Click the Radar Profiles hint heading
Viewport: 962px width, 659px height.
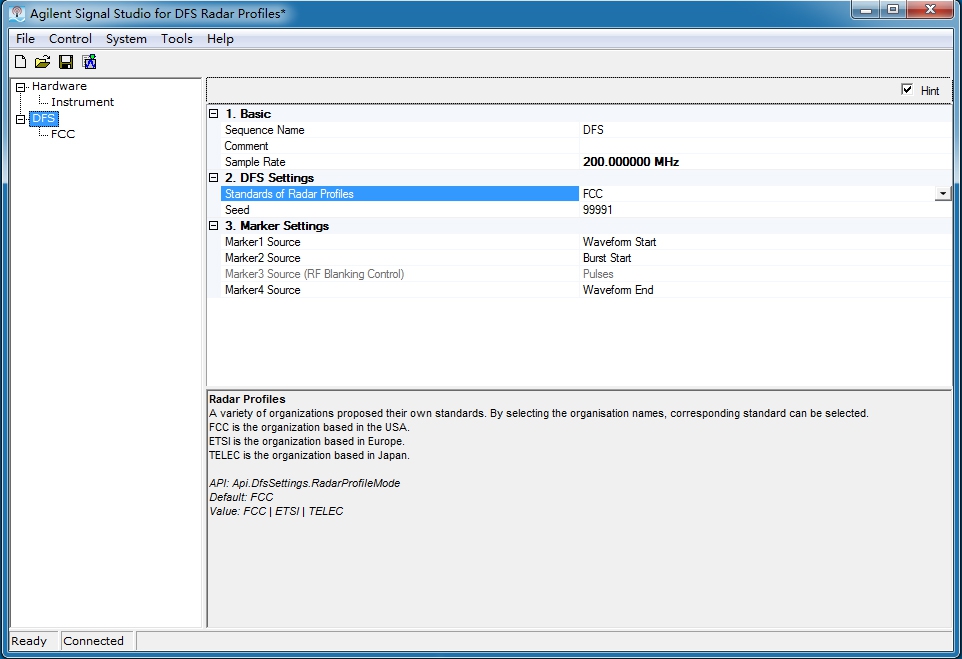tap(247, 399)
